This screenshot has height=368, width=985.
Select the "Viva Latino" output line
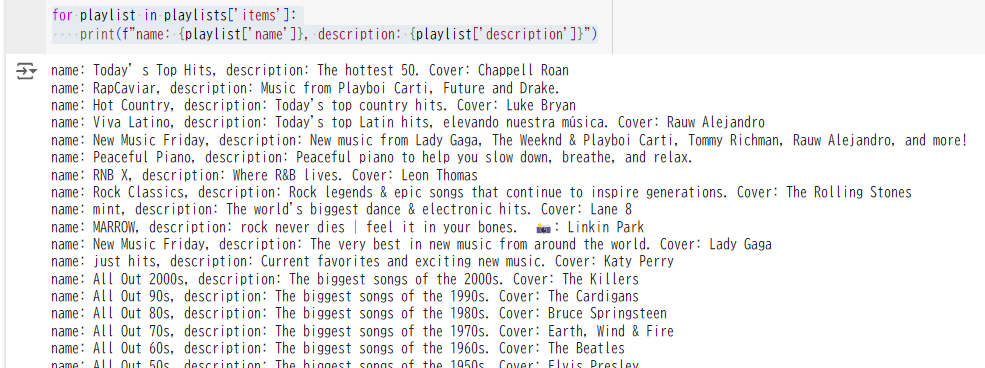coord(408,122)
